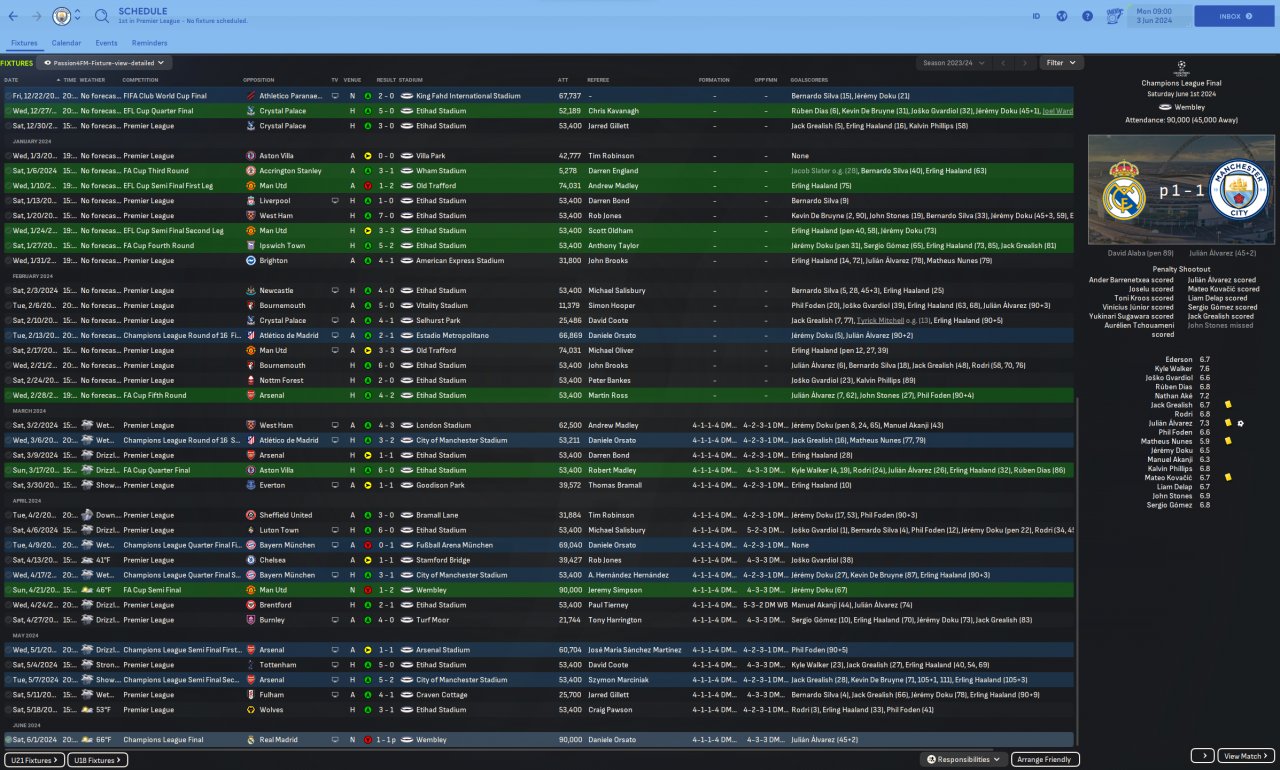Click the Real Madrid badge in the fixture list
This screenshot has width=1280, height=770.
point(250,740)
